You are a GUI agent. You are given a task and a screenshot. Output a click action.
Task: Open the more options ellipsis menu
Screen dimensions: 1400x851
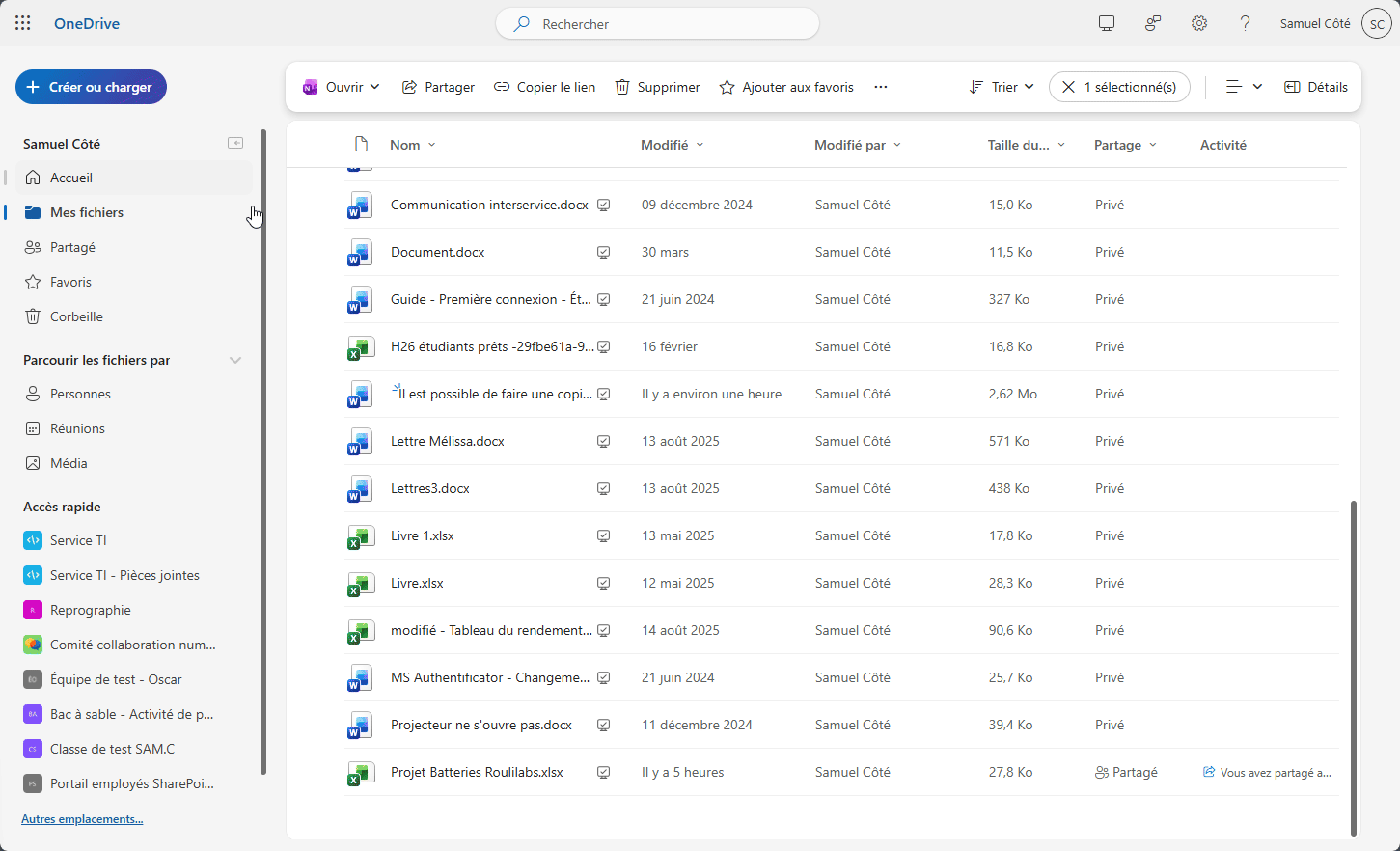point(881,87)
